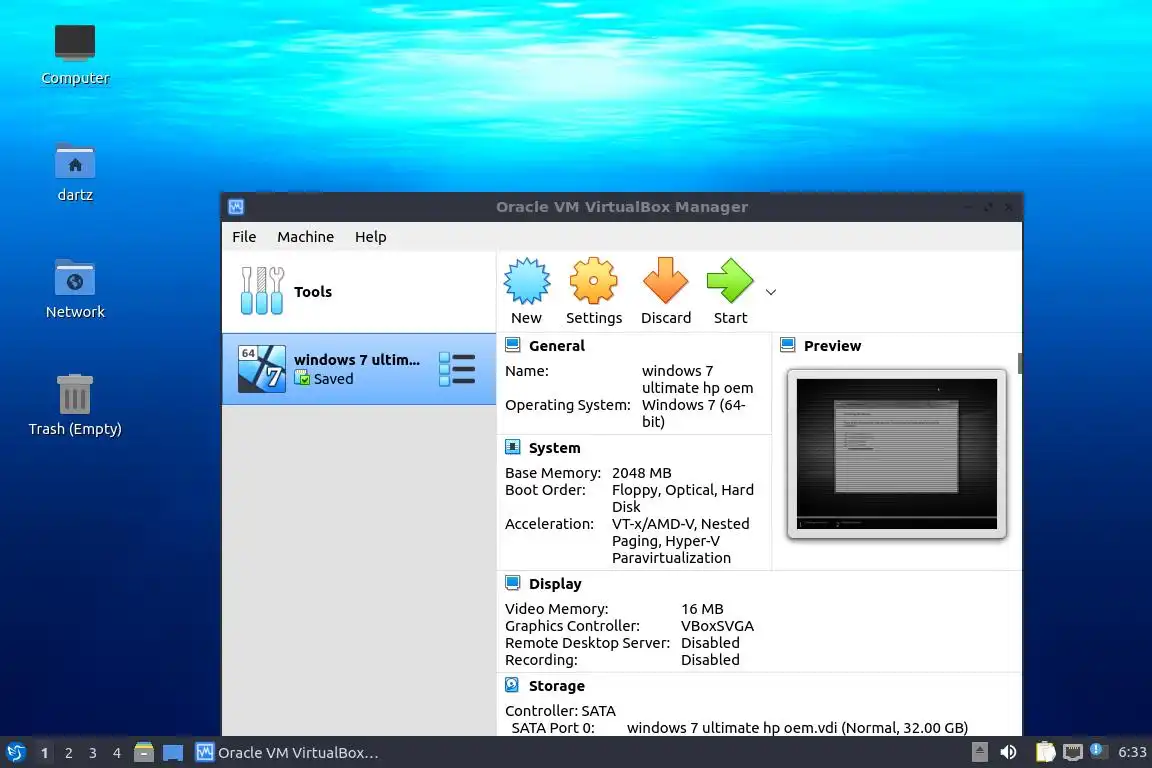Open the VM item menu list icon
Image resolution: width=1152 pixels, height=768 pixels.
pos(457,369)
